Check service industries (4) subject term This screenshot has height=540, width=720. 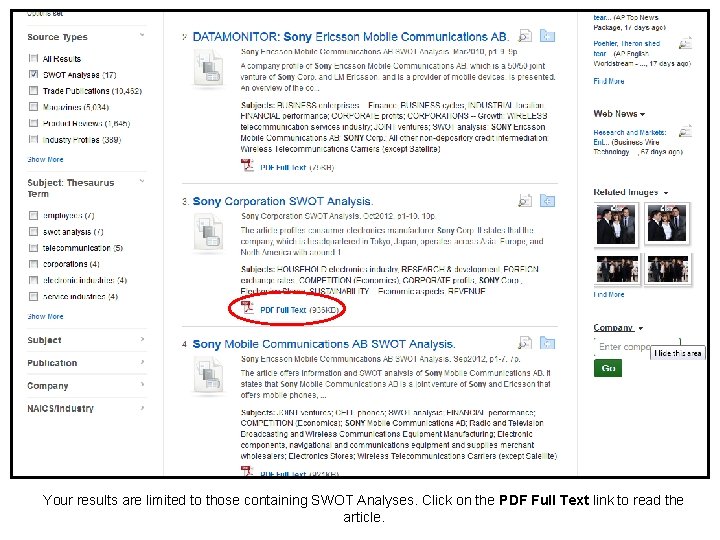(x=33, y=296)
